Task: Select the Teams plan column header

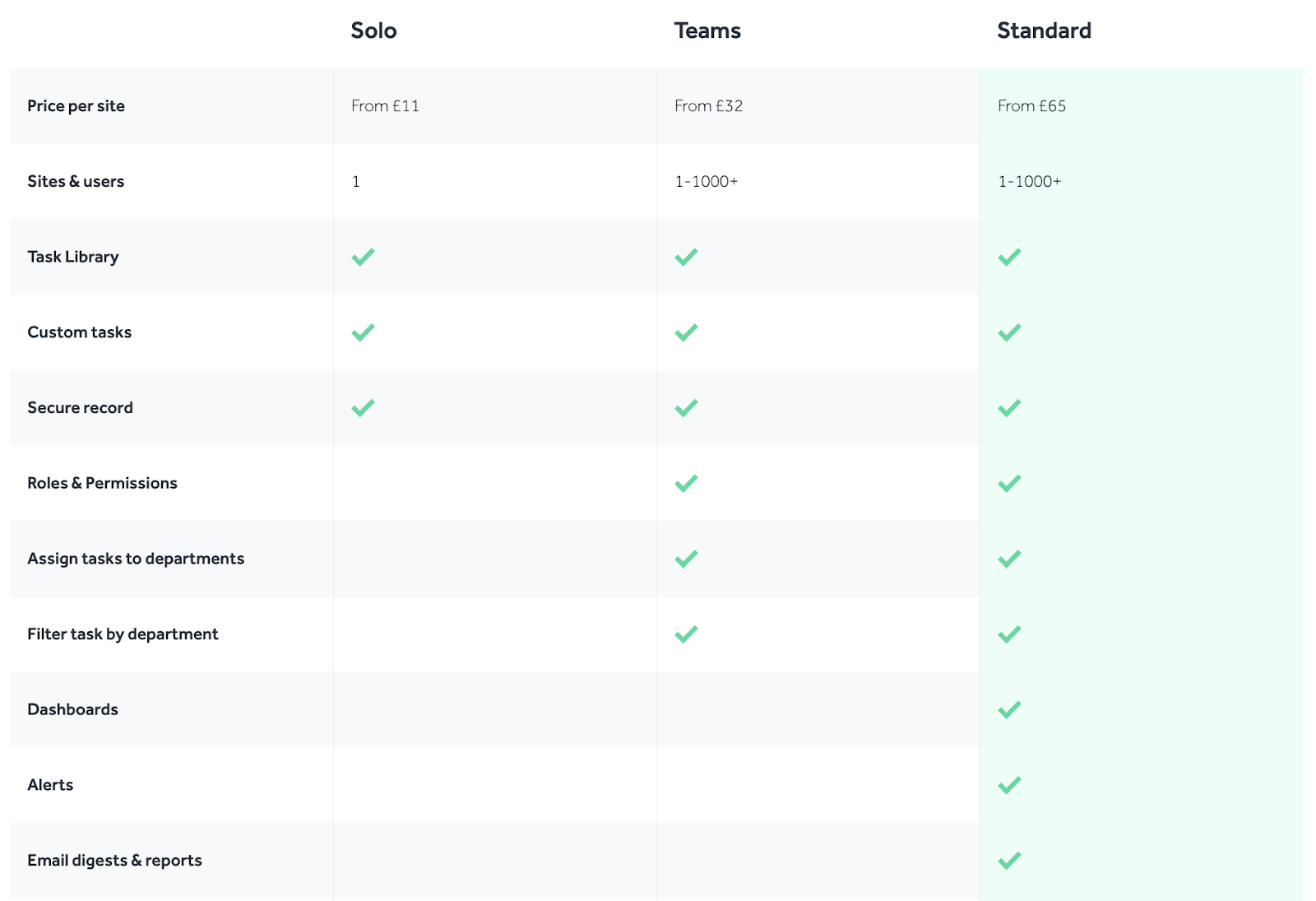Action: (707, 31)
